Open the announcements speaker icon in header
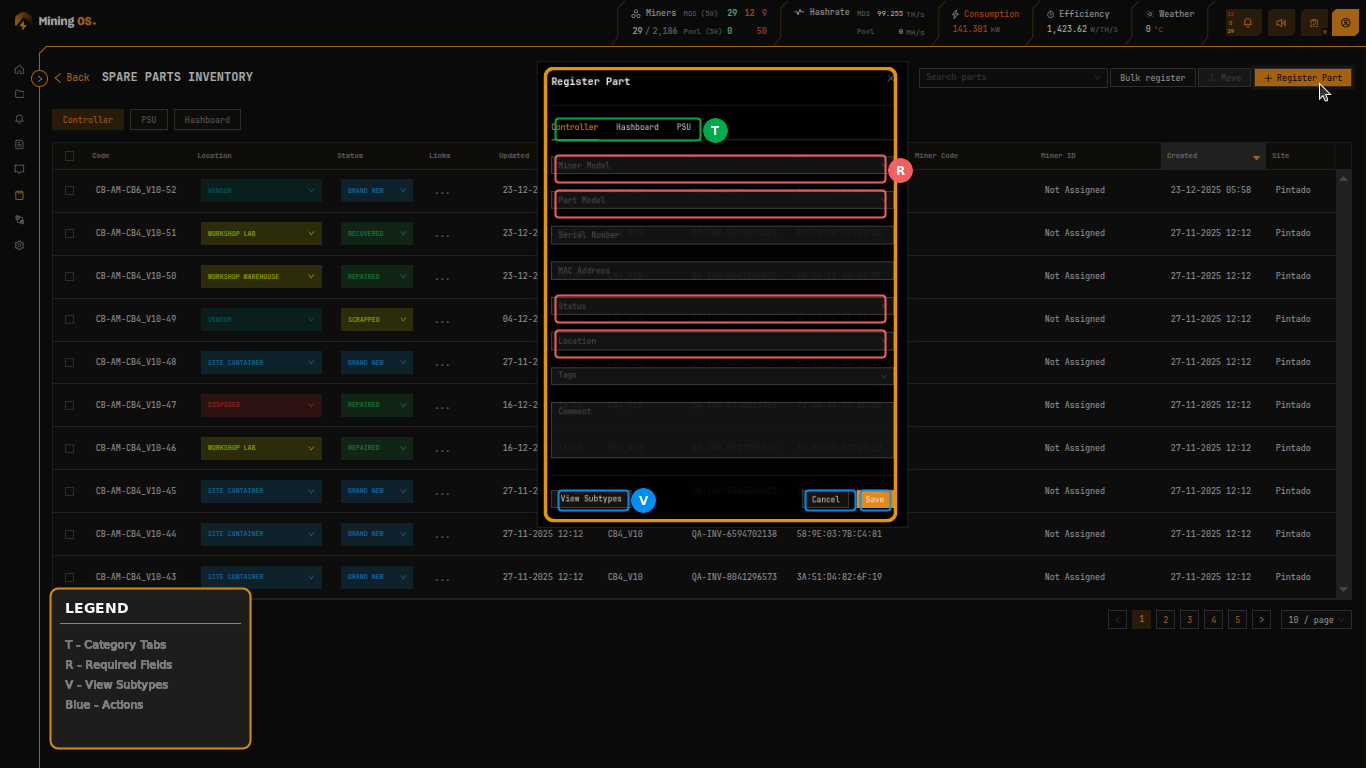The image size is (1366, 768). [1281, 22]
